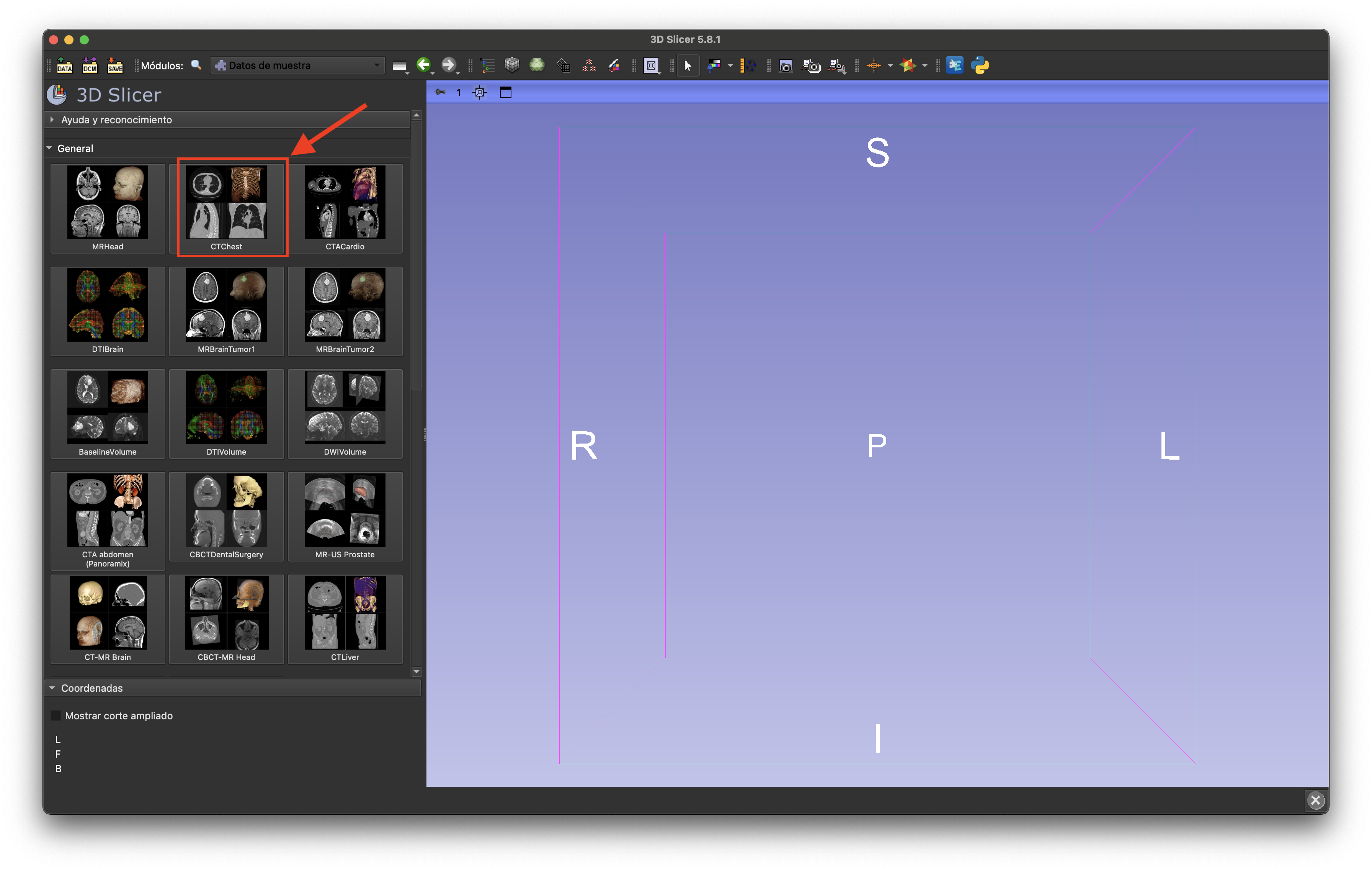Click the SAVE toolbar icon
The height and width of the screenshot is (871, 1372).
click(114, 65)
